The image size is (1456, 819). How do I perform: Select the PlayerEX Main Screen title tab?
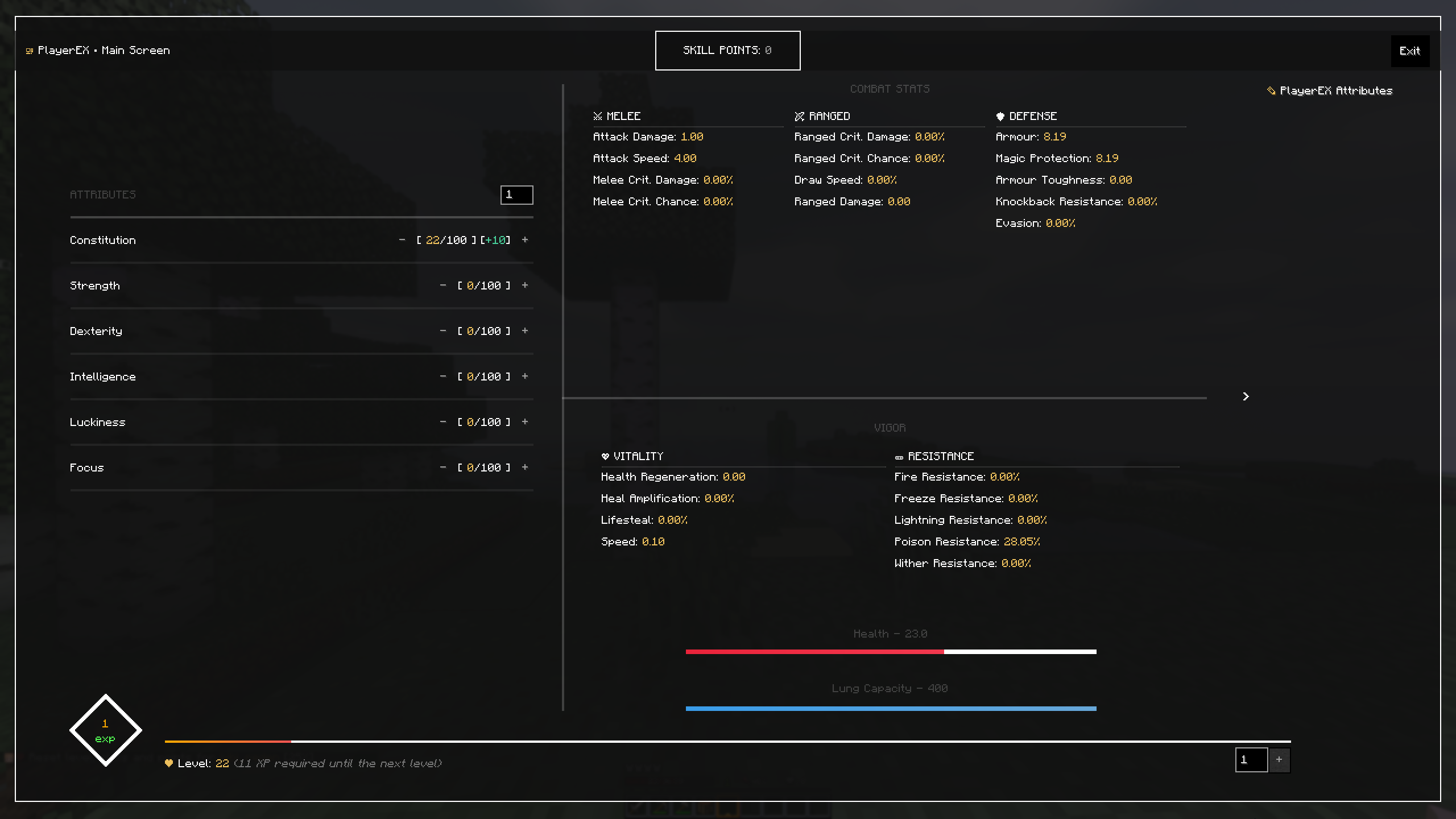[98, 51]
